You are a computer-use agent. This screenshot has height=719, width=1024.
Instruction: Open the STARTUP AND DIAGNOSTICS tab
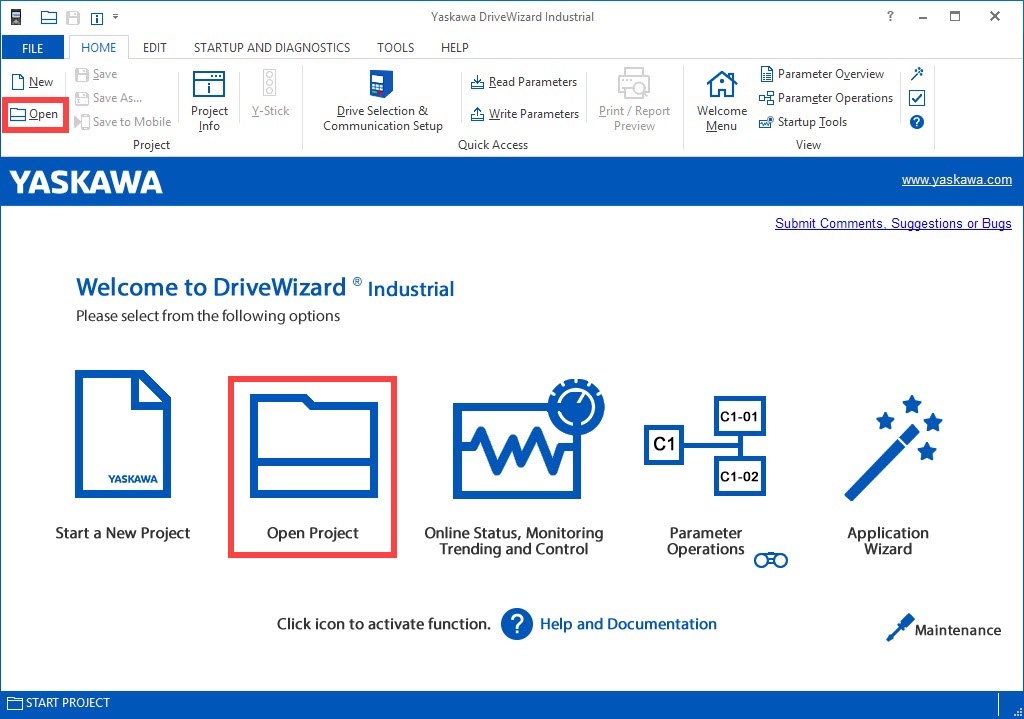[x=272, y=48]
